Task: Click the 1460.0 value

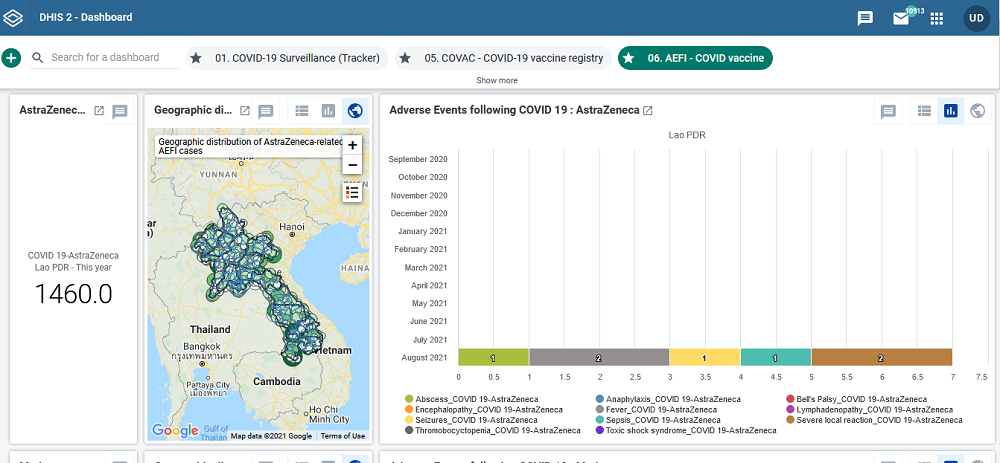Action: [x=73, y=294]
